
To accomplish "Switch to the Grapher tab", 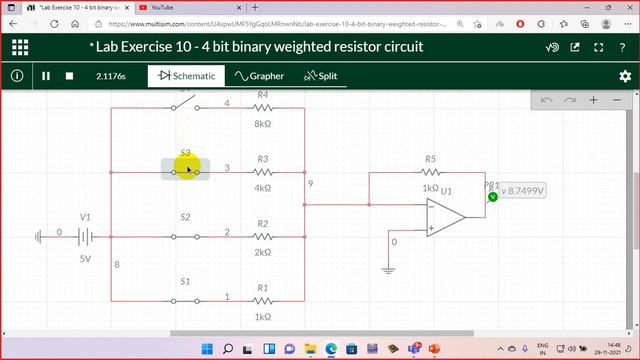I will tap(259, 76).
